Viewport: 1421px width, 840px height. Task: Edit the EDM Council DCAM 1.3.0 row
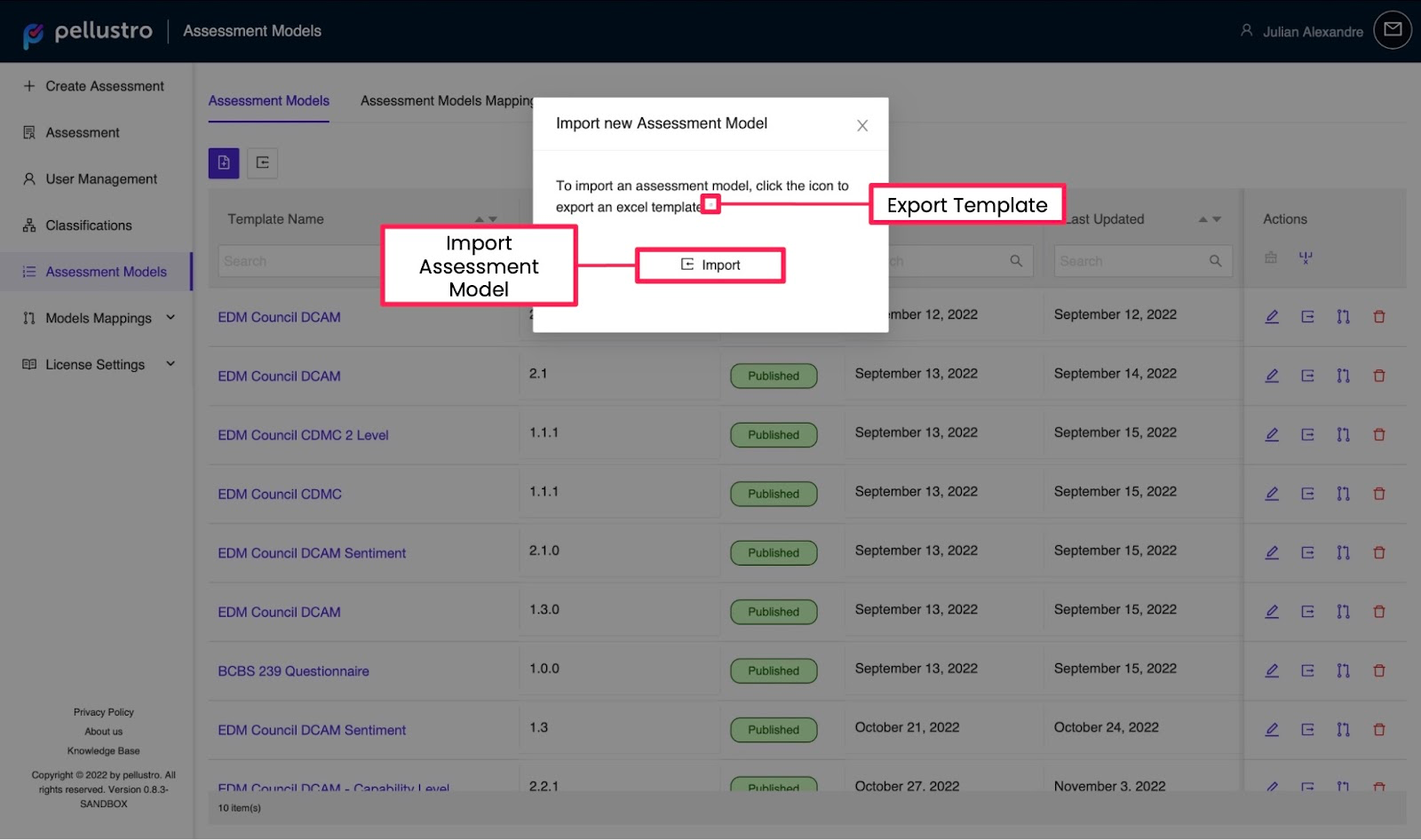point(1272,612)
